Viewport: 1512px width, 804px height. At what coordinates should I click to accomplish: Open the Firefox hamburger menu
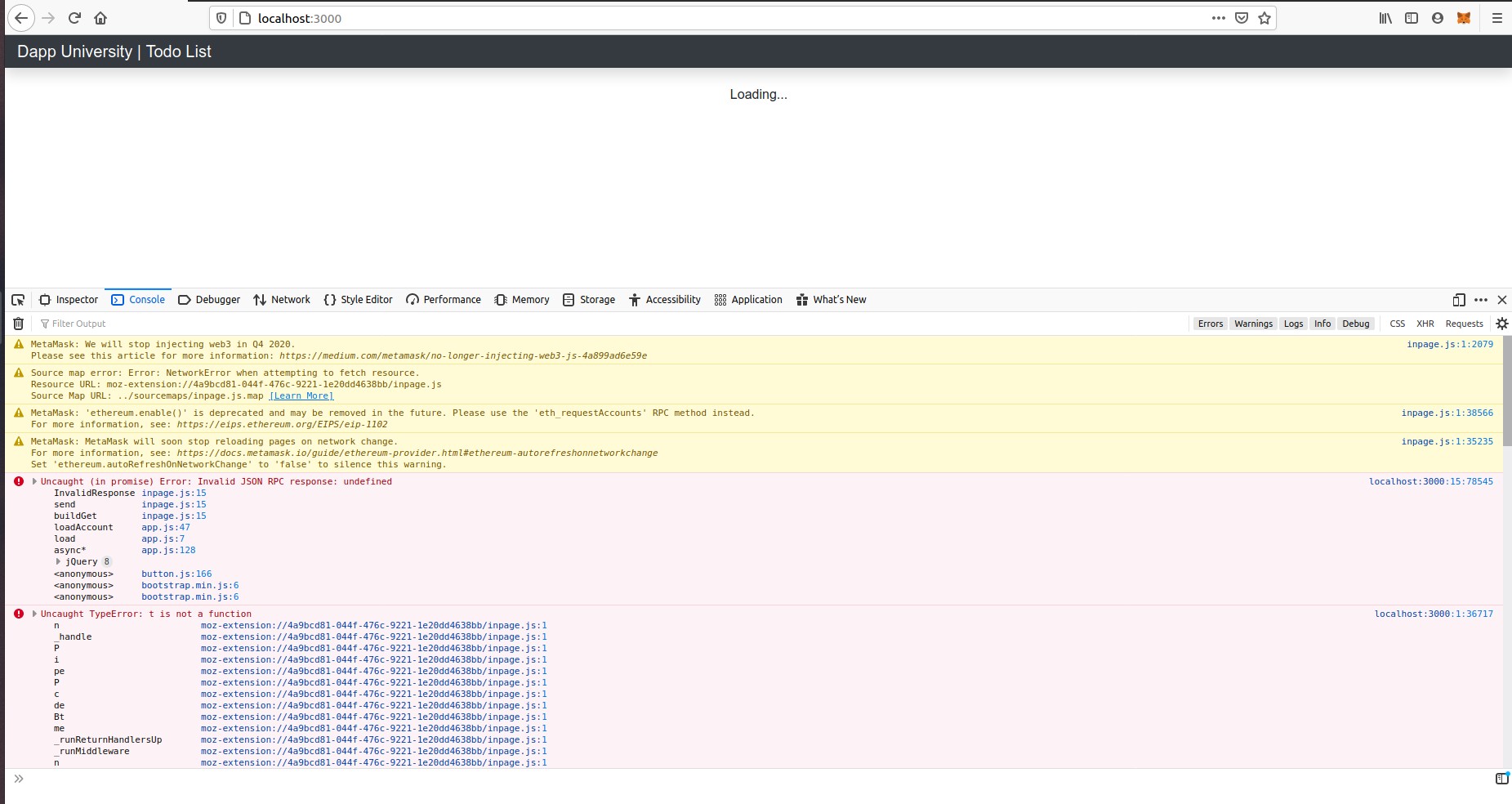click(1498, 18)
